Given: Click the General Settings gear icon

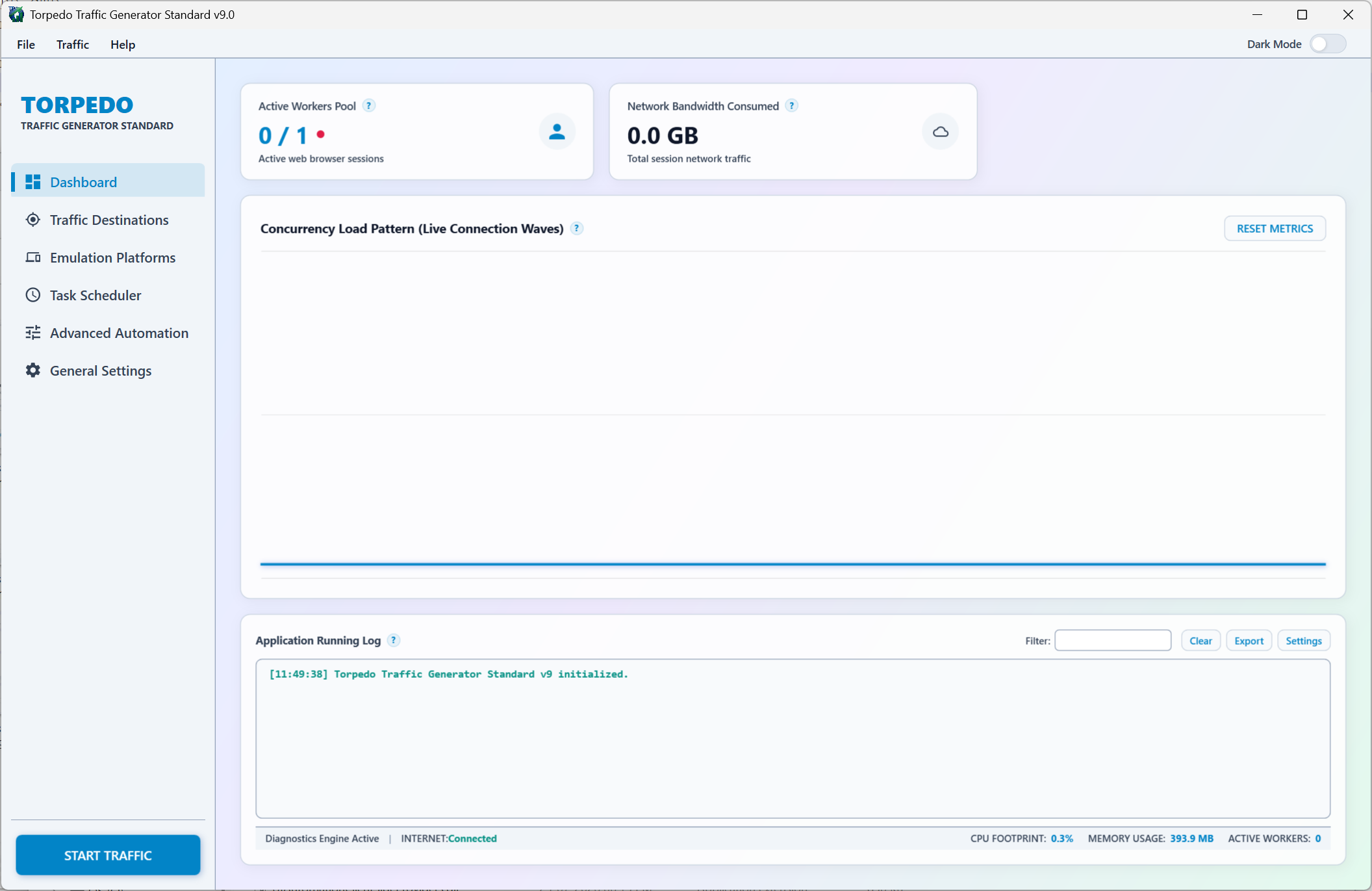Looking at the screenshot, I should [32, 370].
